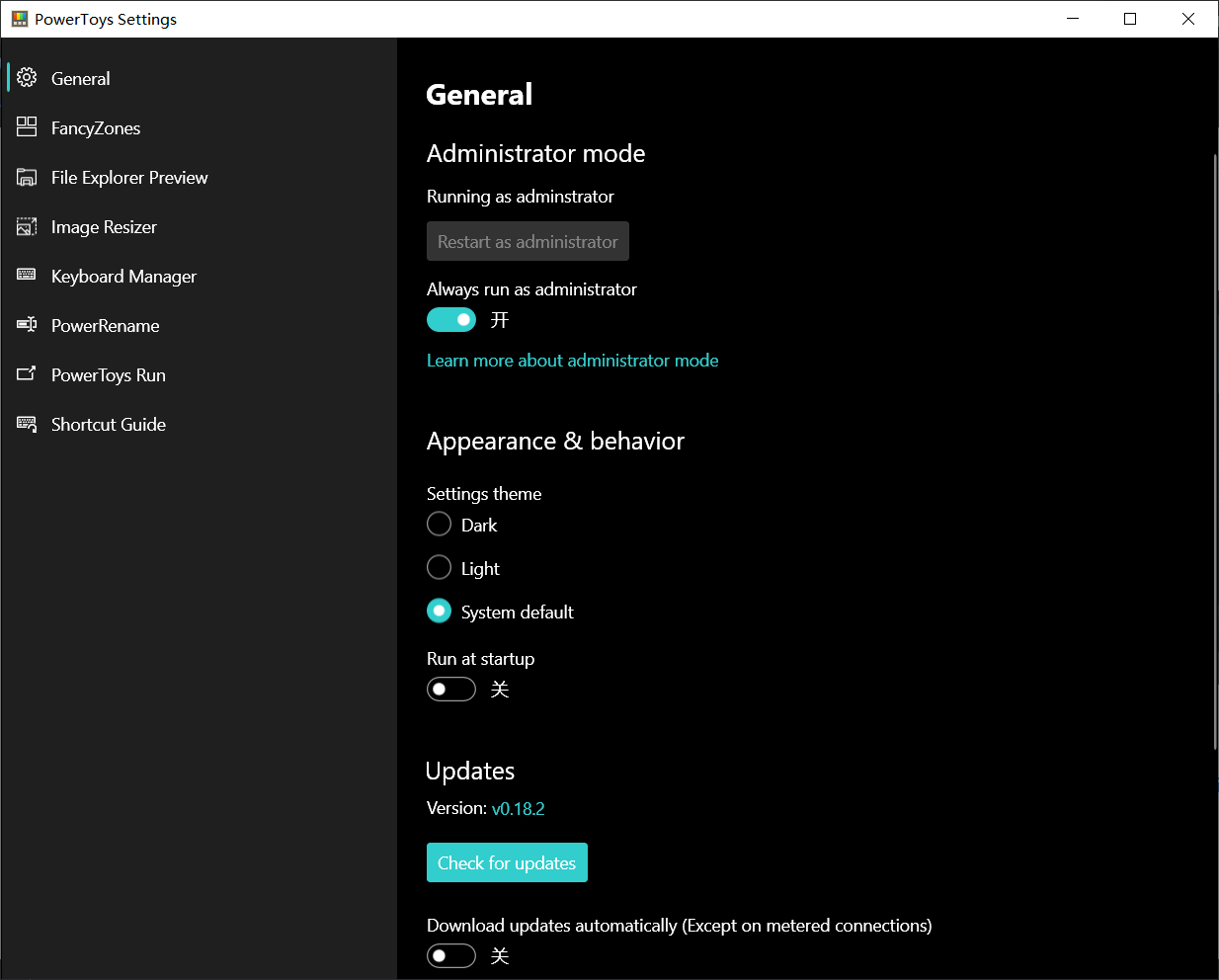Click the vertical scrollbar on right edge
1219x980 pixels.
tap(1214, 451)
